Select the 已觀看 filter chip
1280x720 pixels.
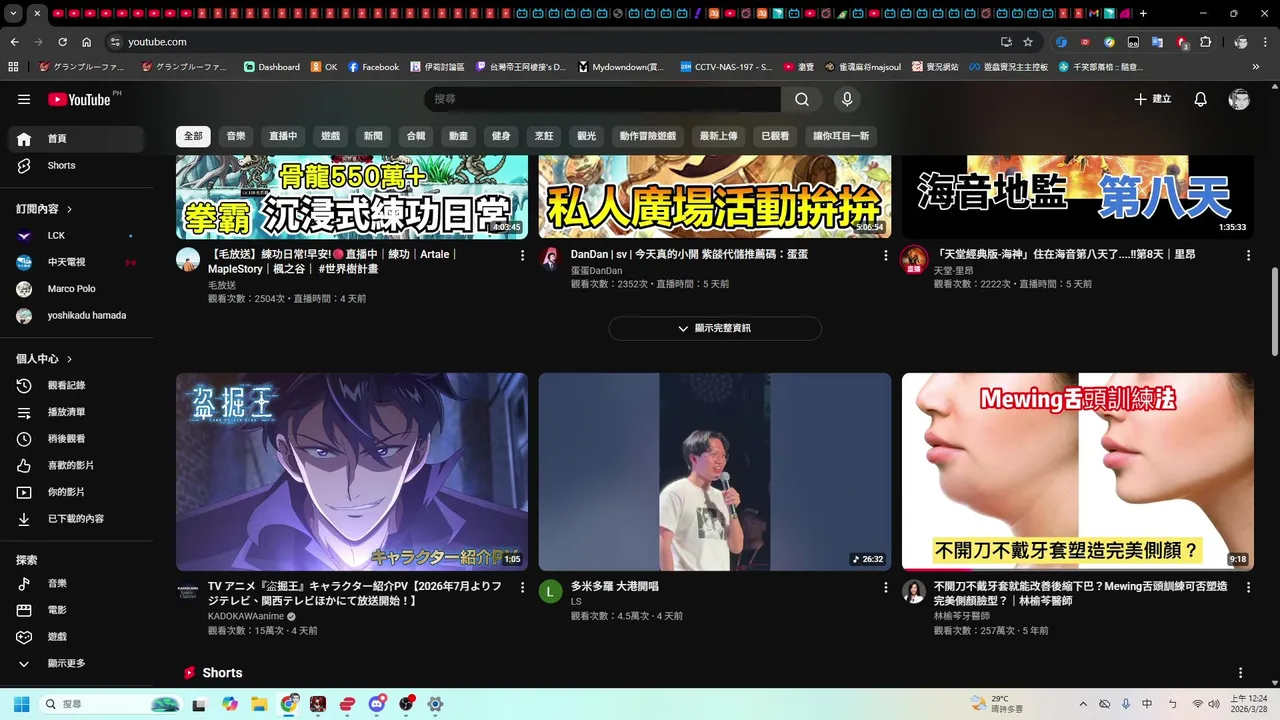pos(775,136)
